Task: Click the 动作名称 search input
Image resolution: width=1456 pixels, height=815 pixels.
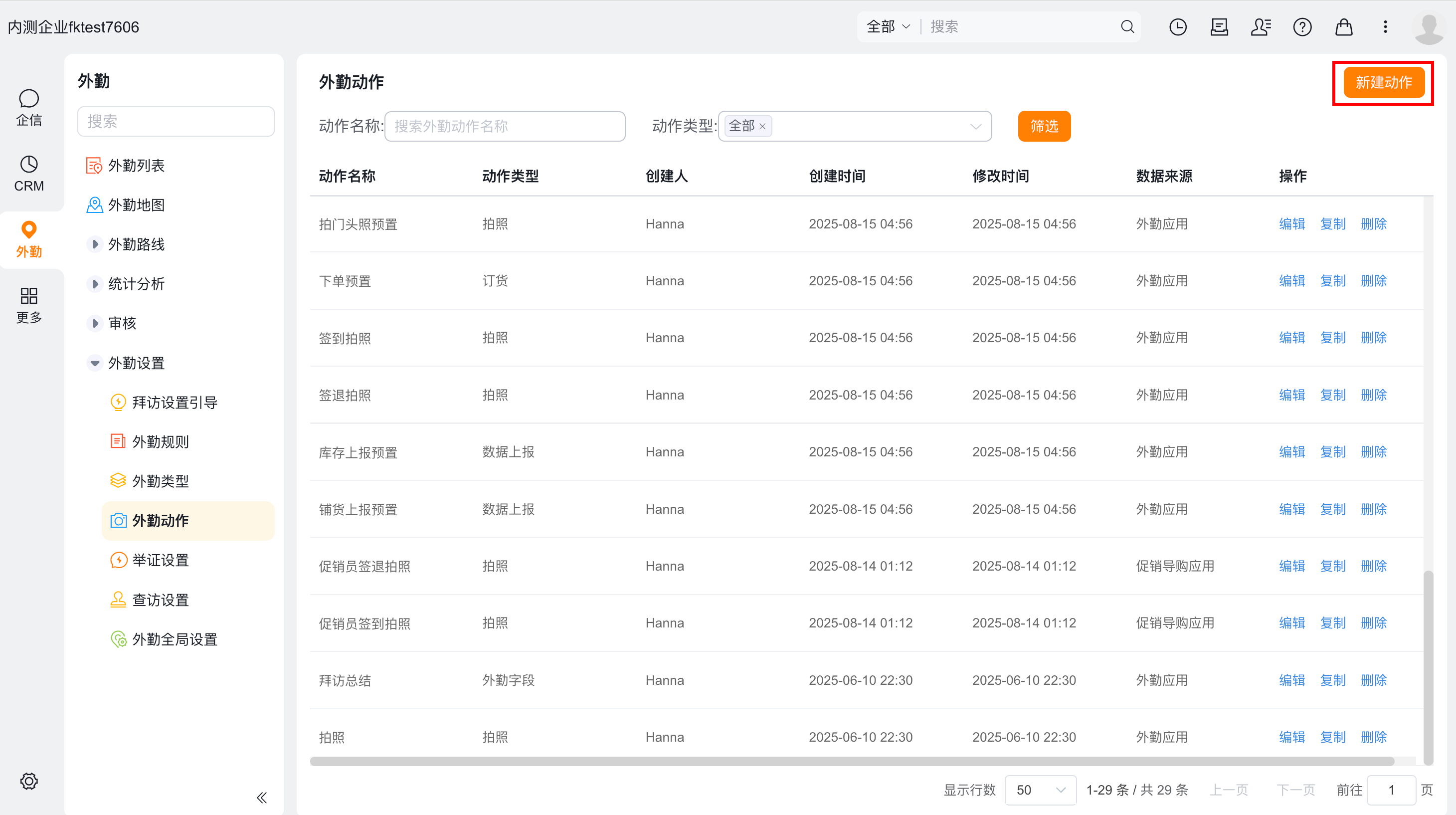Action: (505, 126)
